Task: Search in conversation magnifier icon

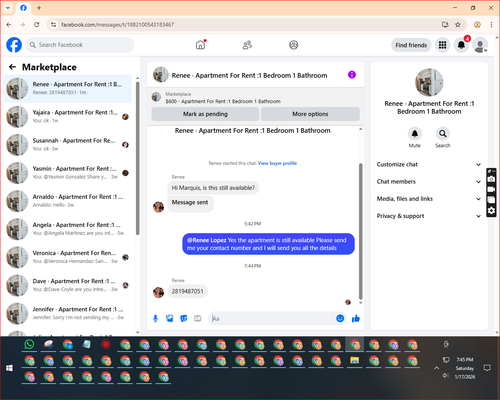Action: tap(443, 134)
